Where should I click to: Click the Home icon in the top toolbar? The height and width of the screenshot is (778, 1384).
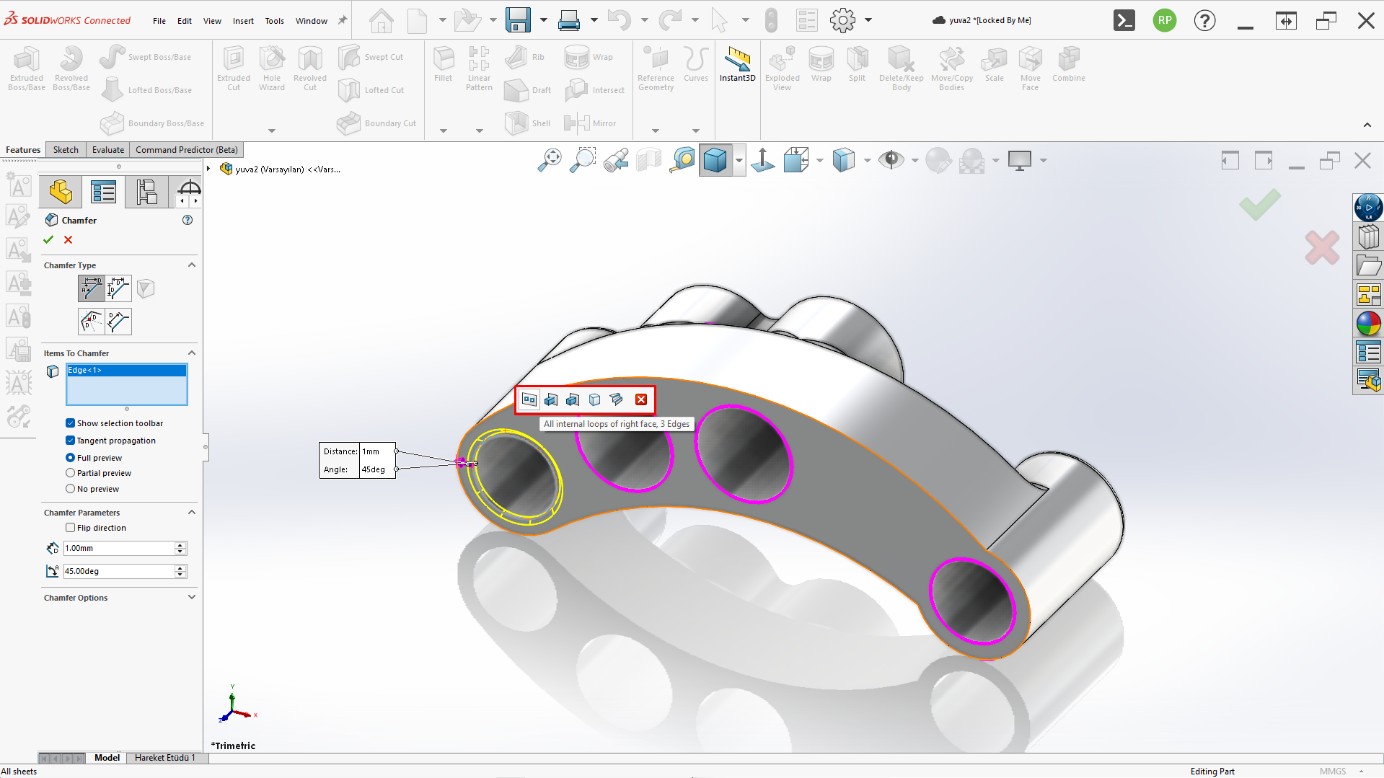point(381,20)
